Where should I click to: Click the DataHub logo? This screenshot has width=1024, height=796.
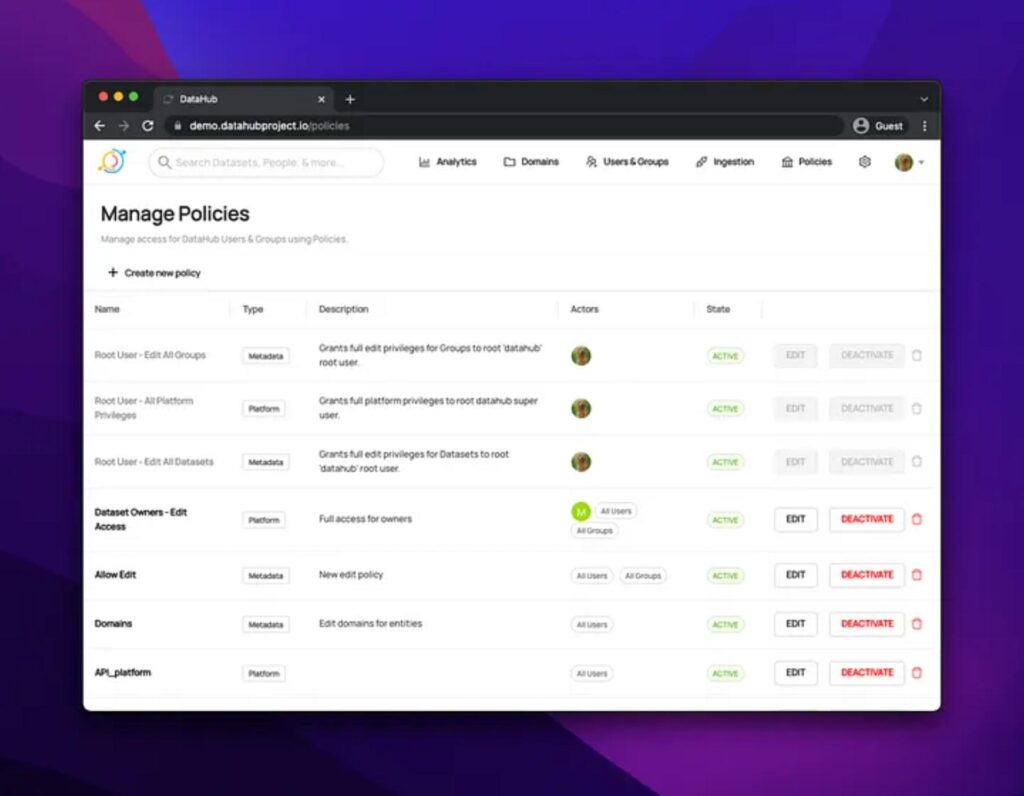click(x=112, y=161)
